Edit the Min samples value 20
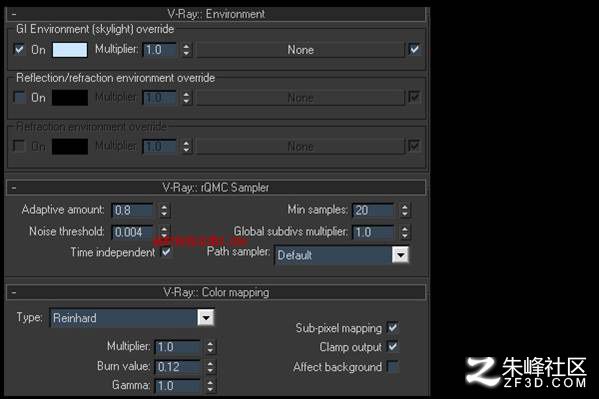 click(x=373, y=210)
